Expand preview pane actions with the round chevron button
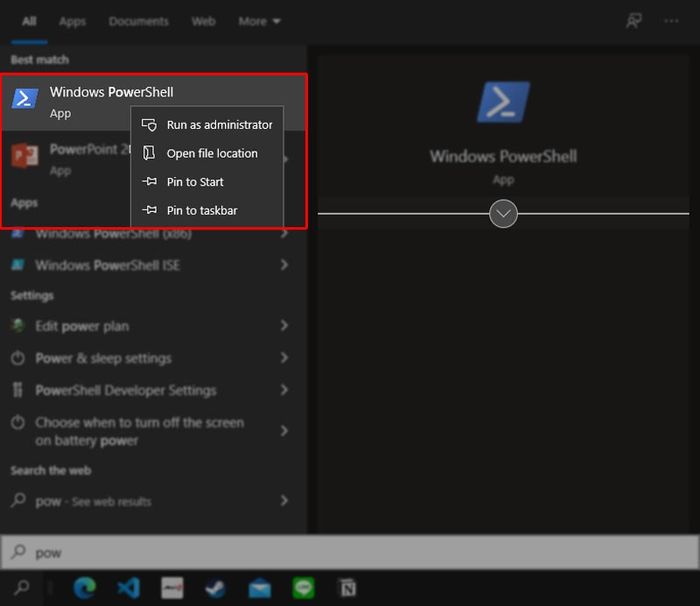The image size is (700, 606). pos(503,214)
